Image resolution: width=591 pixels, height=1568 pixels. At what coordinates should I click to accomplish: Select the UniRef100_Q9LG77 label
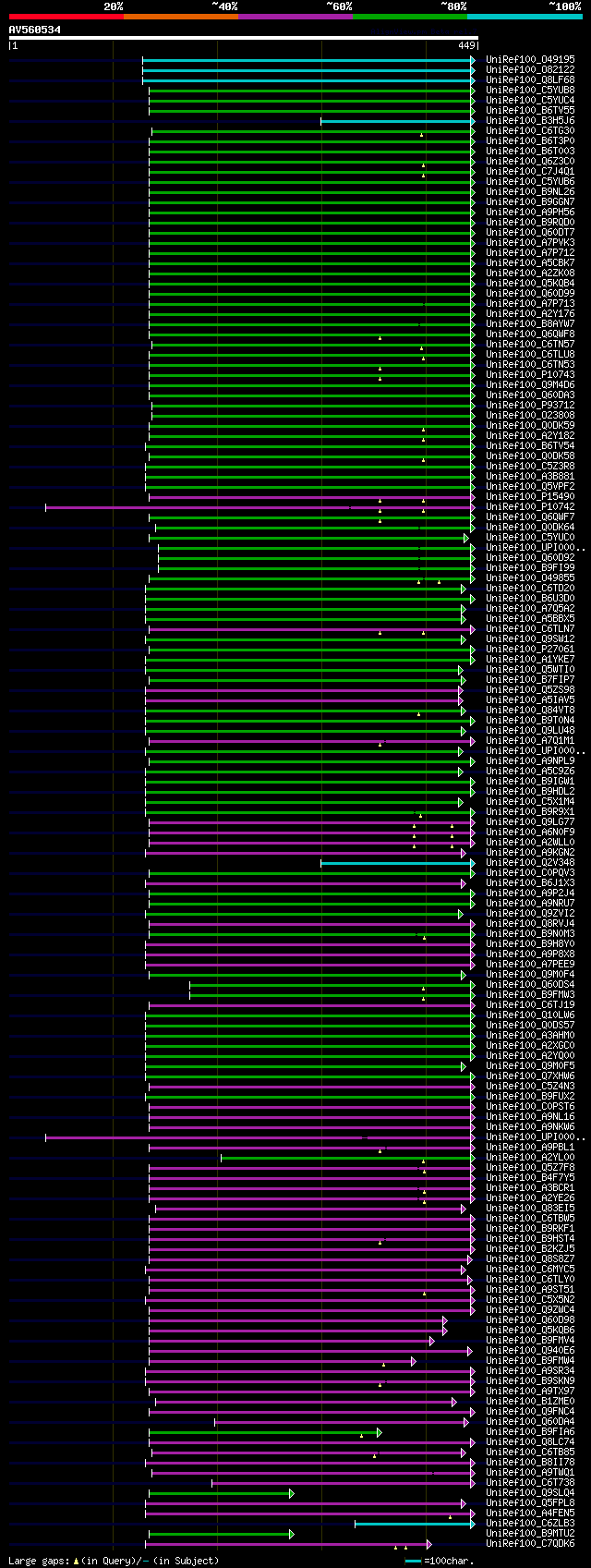(x=530, y=821)
